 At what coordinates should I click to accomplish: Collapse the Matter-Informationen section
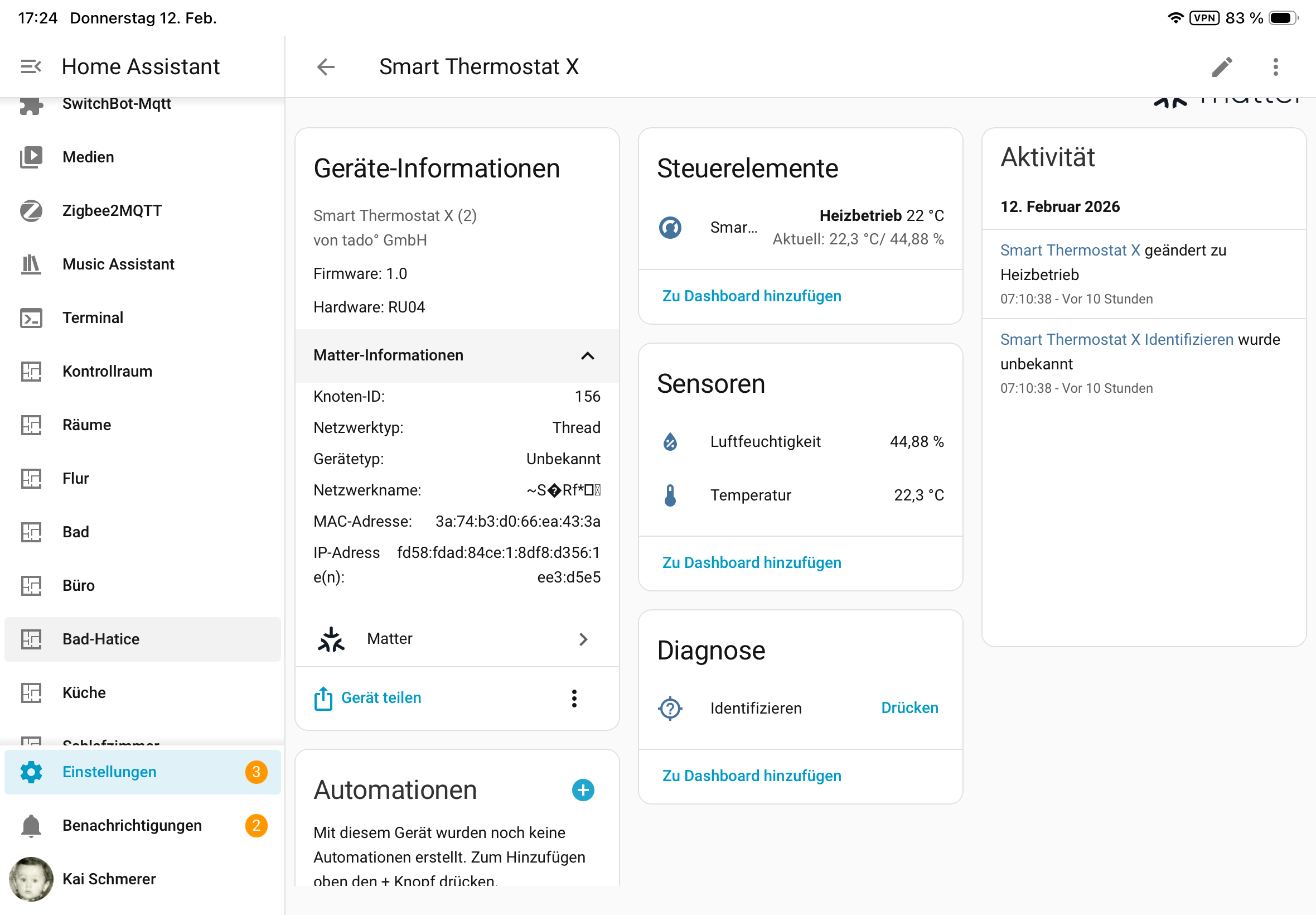[587, 355]
